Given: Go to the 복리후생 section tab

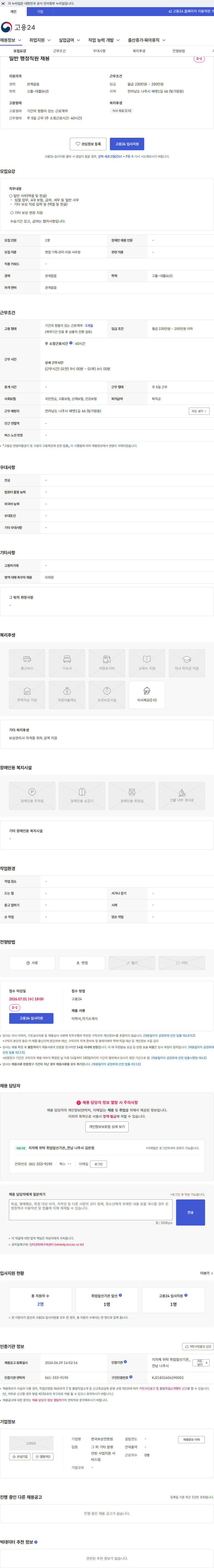Looking at the screenshot, I should tap(139, 51).
